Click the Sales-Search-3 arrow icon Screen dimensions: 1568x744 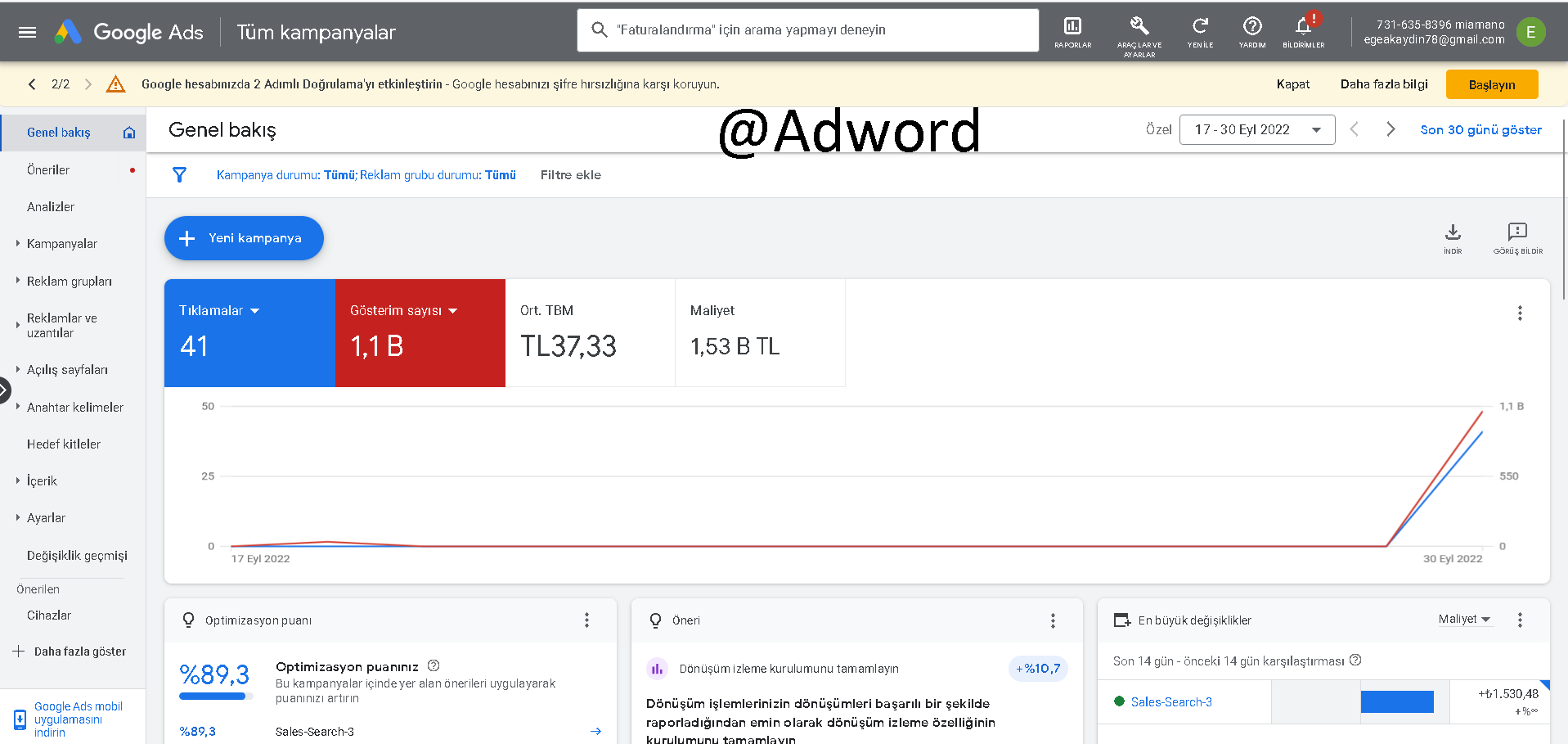coord(595,732)
